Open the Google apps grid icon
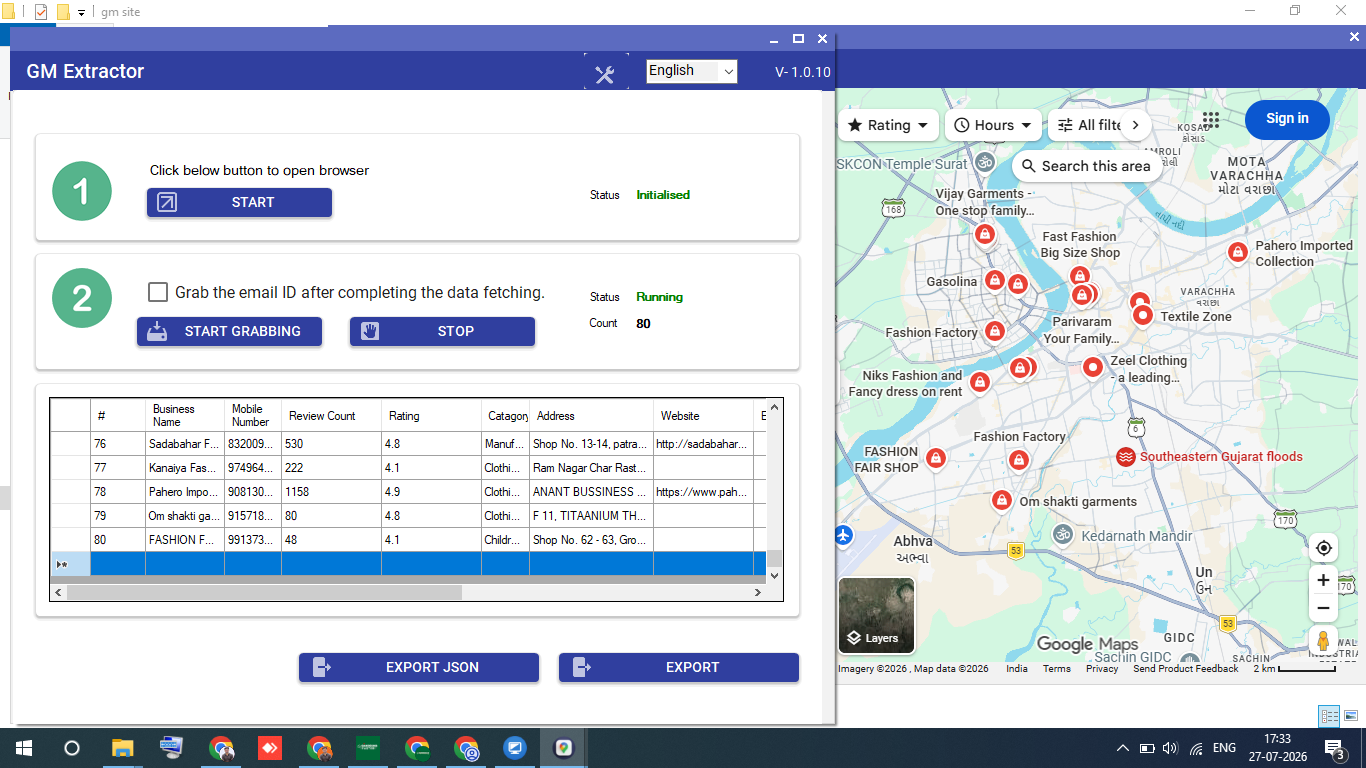Image resolution: width=1366 pixels, height=768 pixels. [1211, 120]
